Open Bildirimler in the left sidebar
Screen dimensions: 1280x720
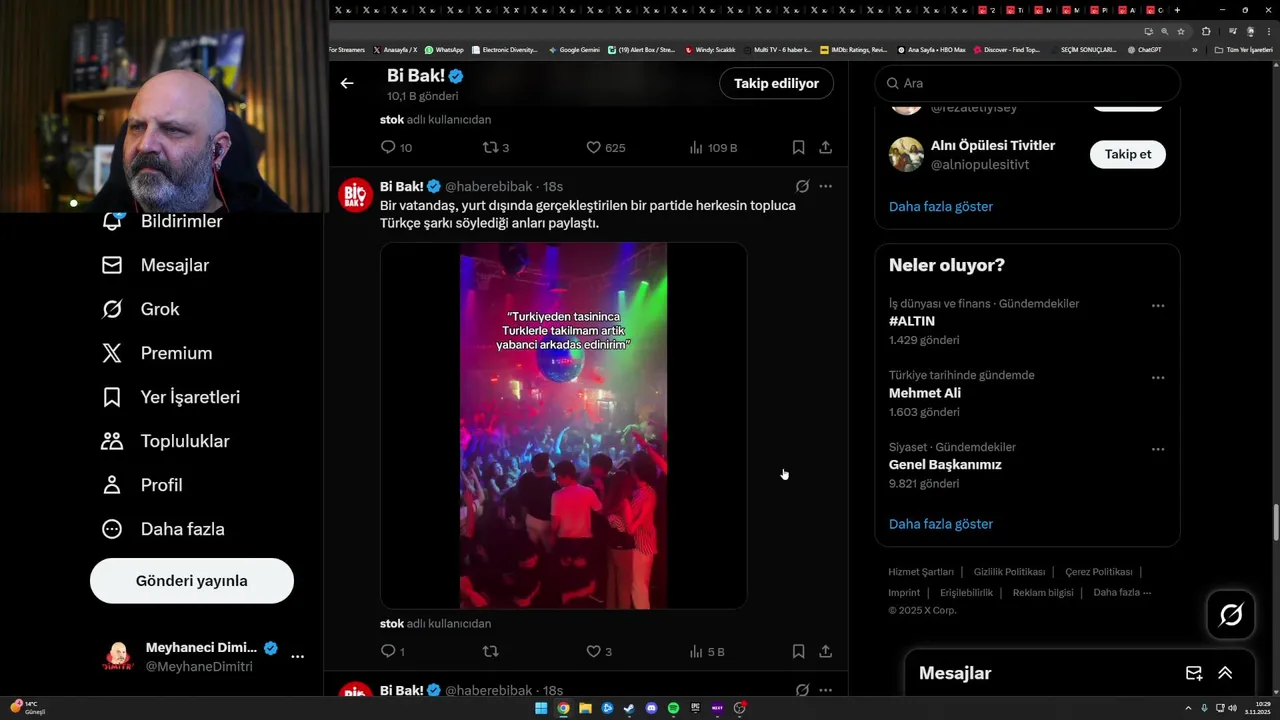pyautogui.click(x=162, y=221)
